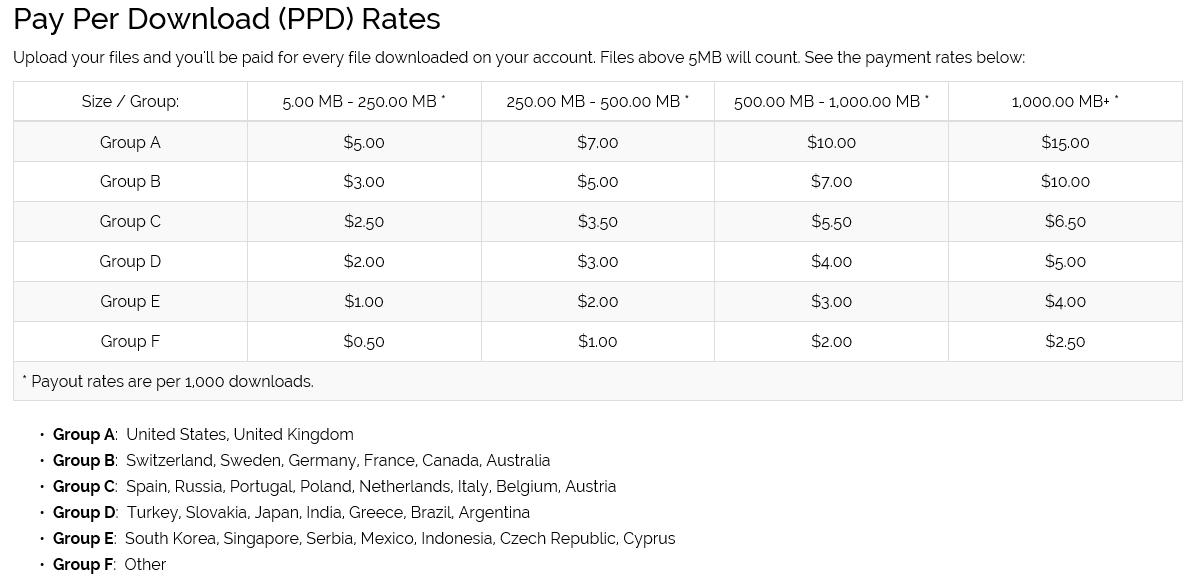Click the $0.50 rate for Group F

364,341
